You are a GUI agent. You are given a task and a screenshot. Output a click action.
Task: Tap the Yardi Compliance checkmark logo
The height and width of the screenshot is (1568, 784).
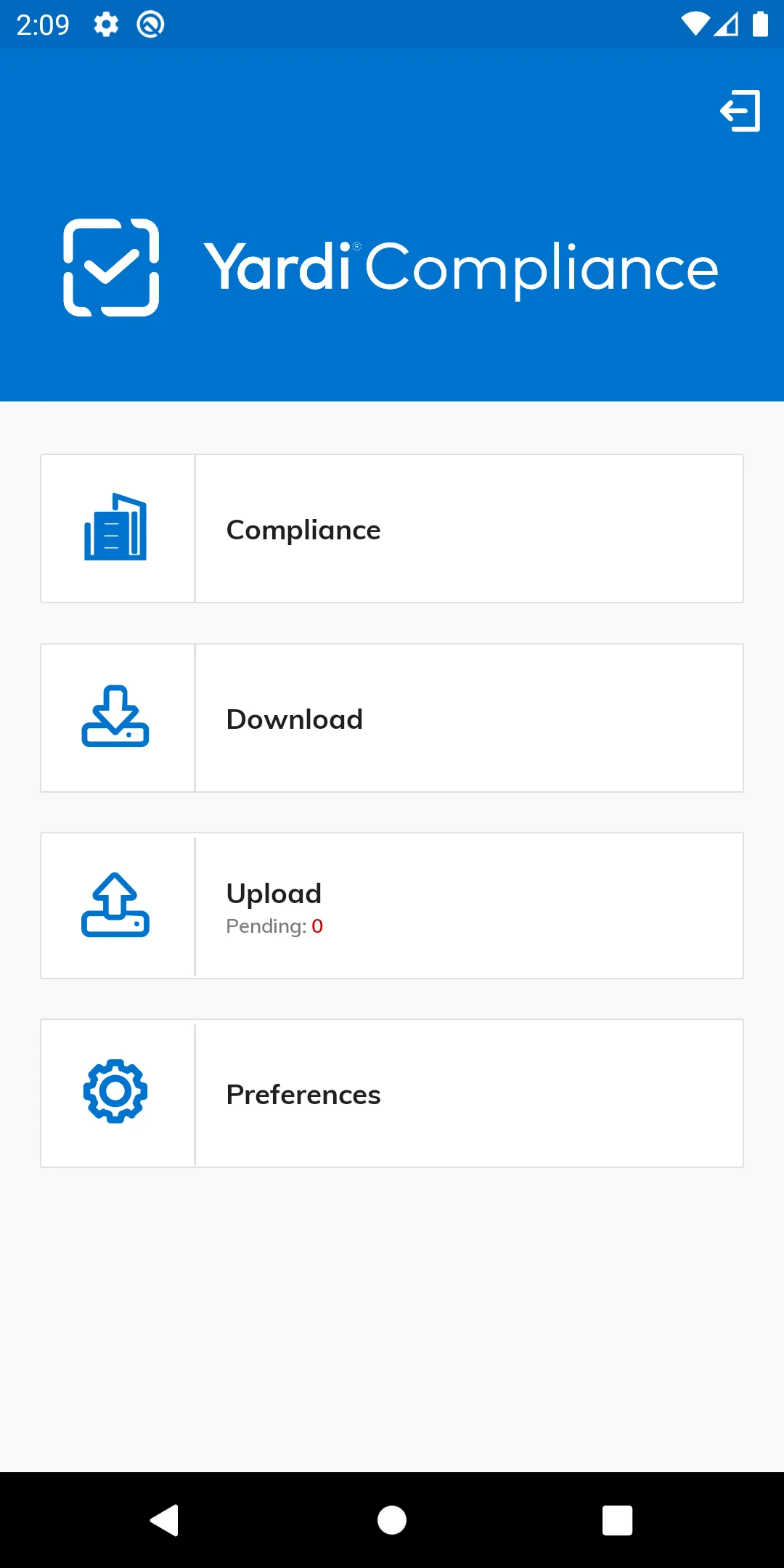coord(111,267)
